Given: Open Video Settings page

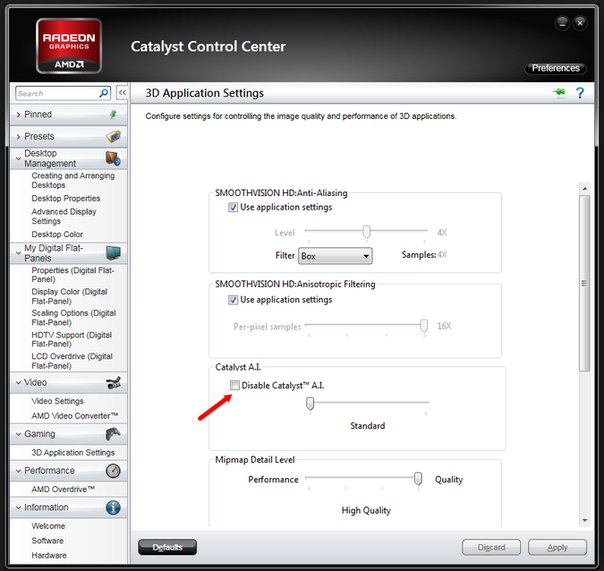Looking at the screenshot, I should 57,401.
